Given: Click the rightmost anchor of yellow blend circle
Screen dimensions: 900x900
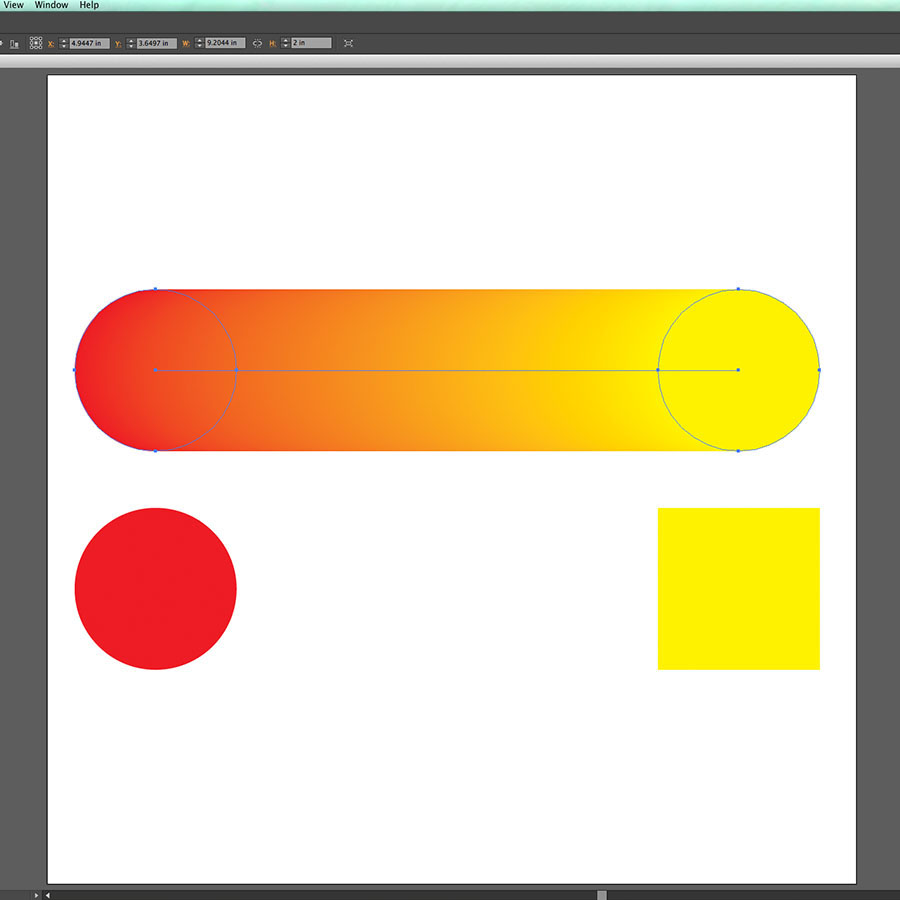Looking at the screenshot, I should point(819,370).
